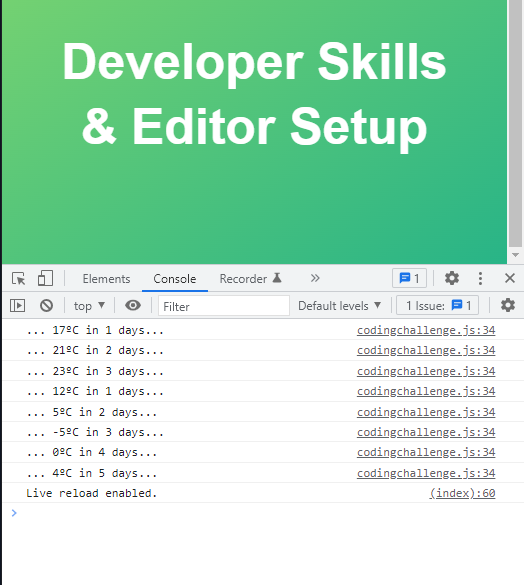Close the DevTools panel
Viewport: 524px width, 585px height.
(x=510, y=278)
